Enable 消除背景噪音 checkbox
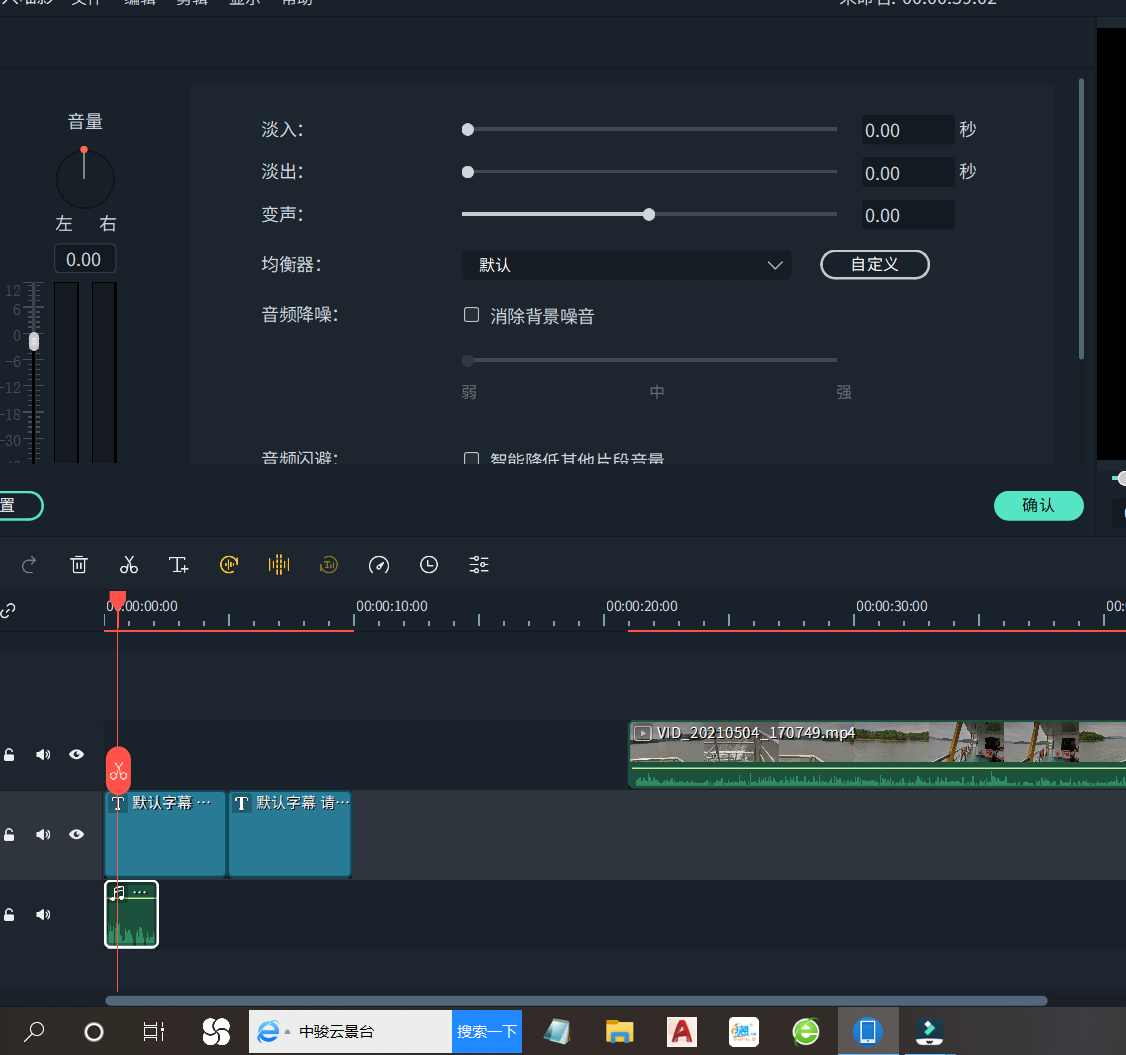This screenshot has width=1126, height=1055. (x=471, y=315)
